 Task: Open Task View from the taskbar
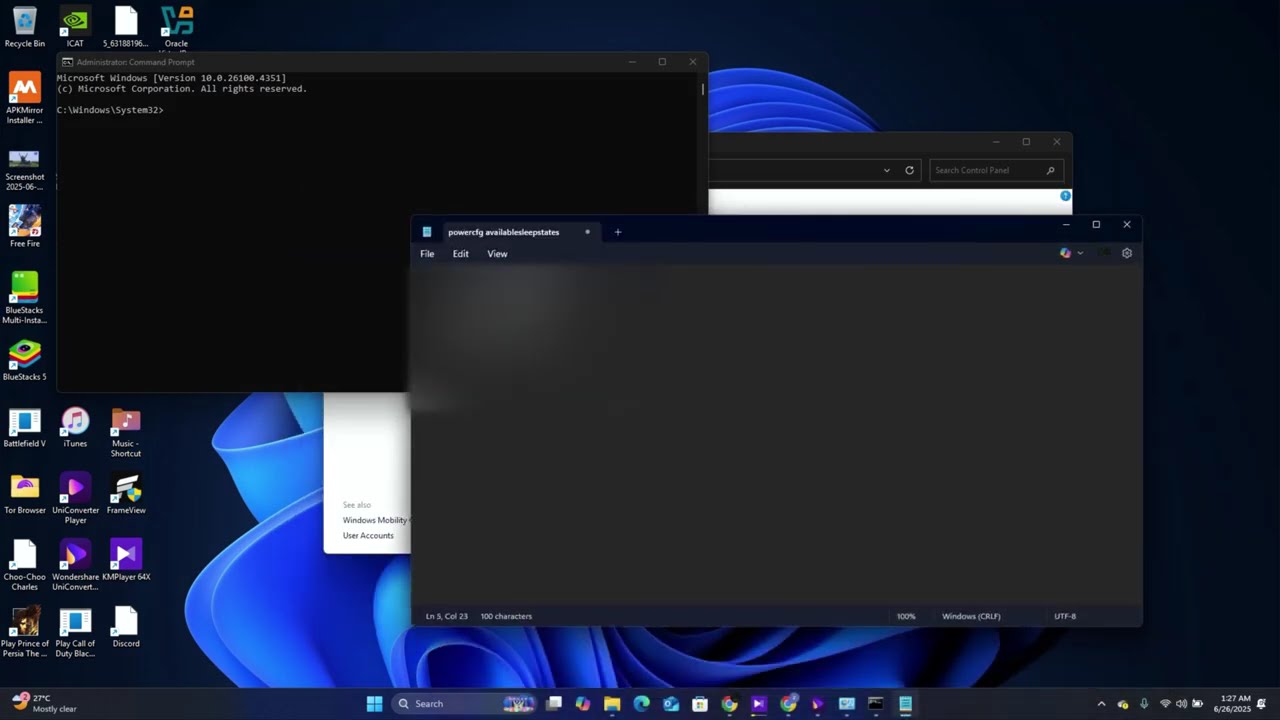554,704
